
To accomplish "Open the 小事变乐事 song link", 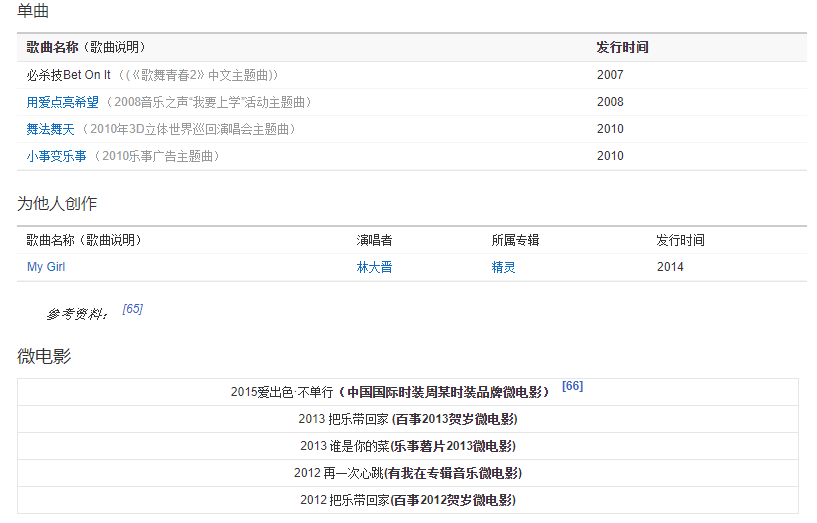I will coord(56,156).
